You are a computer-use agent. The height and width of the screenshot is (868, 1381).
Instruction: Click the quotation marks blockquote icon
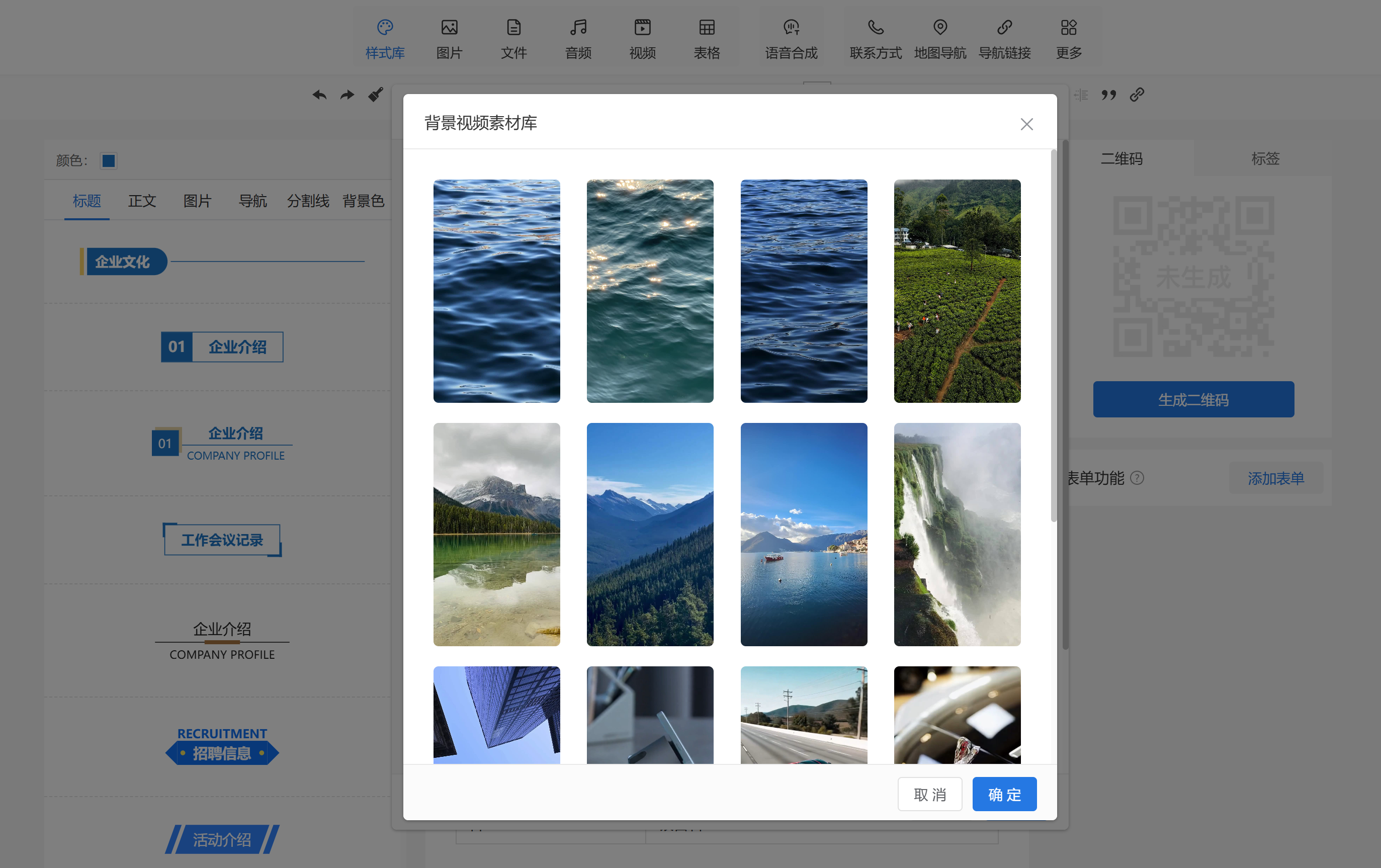click(x=1108, y=95)
